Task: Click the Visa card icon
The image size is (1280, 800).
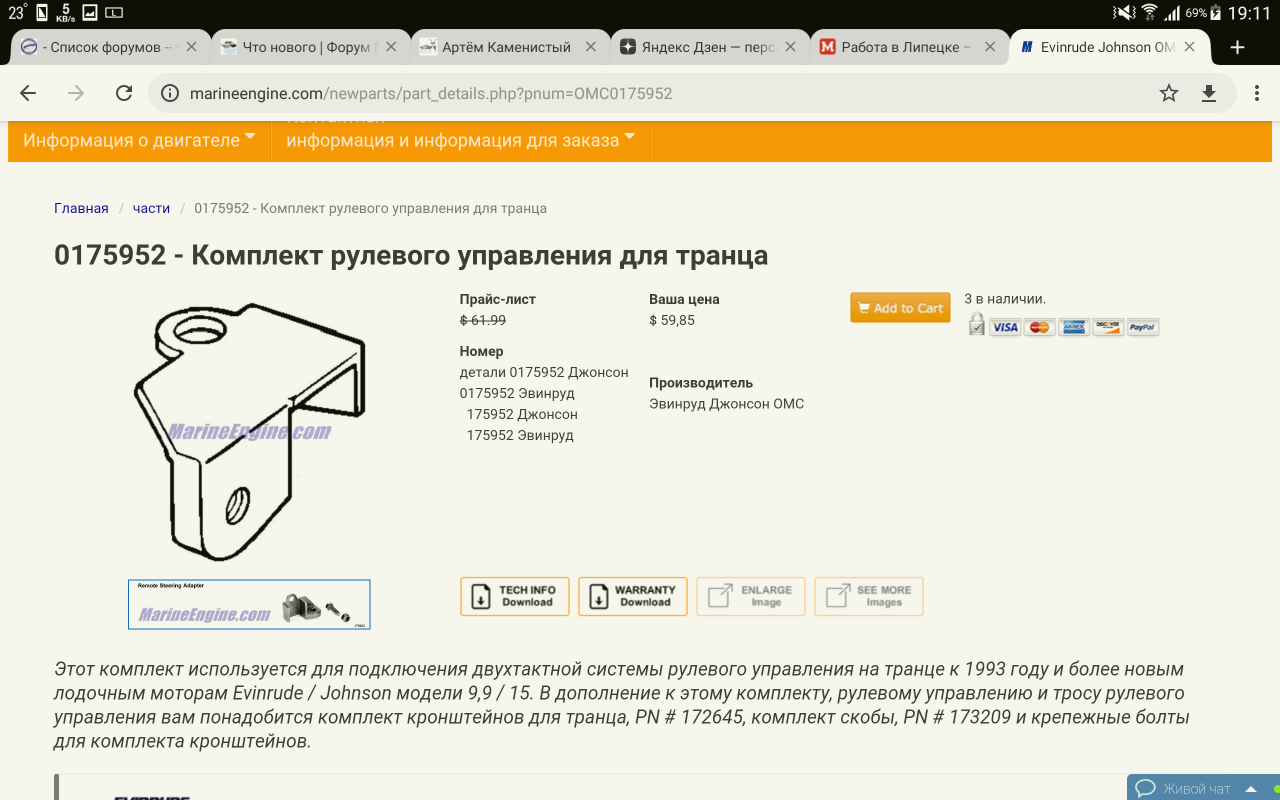Action: point(1005,327)
